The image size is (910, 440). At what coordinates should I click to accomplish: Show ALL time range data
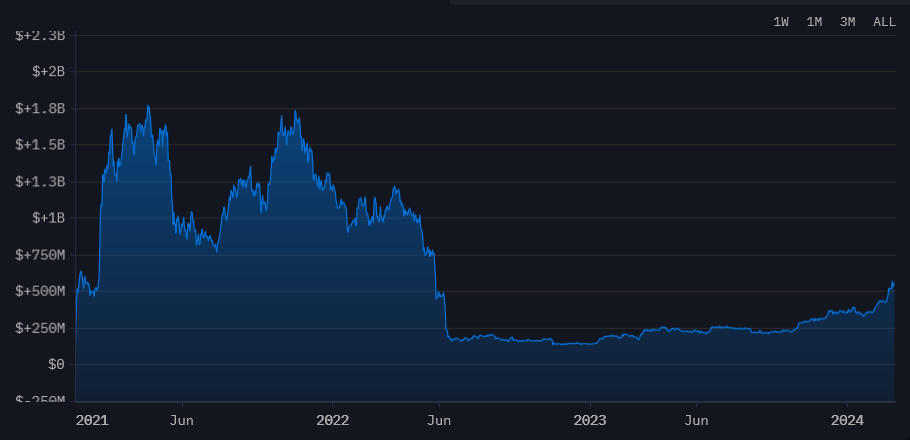pyautogui.click(x=884, y=22)
